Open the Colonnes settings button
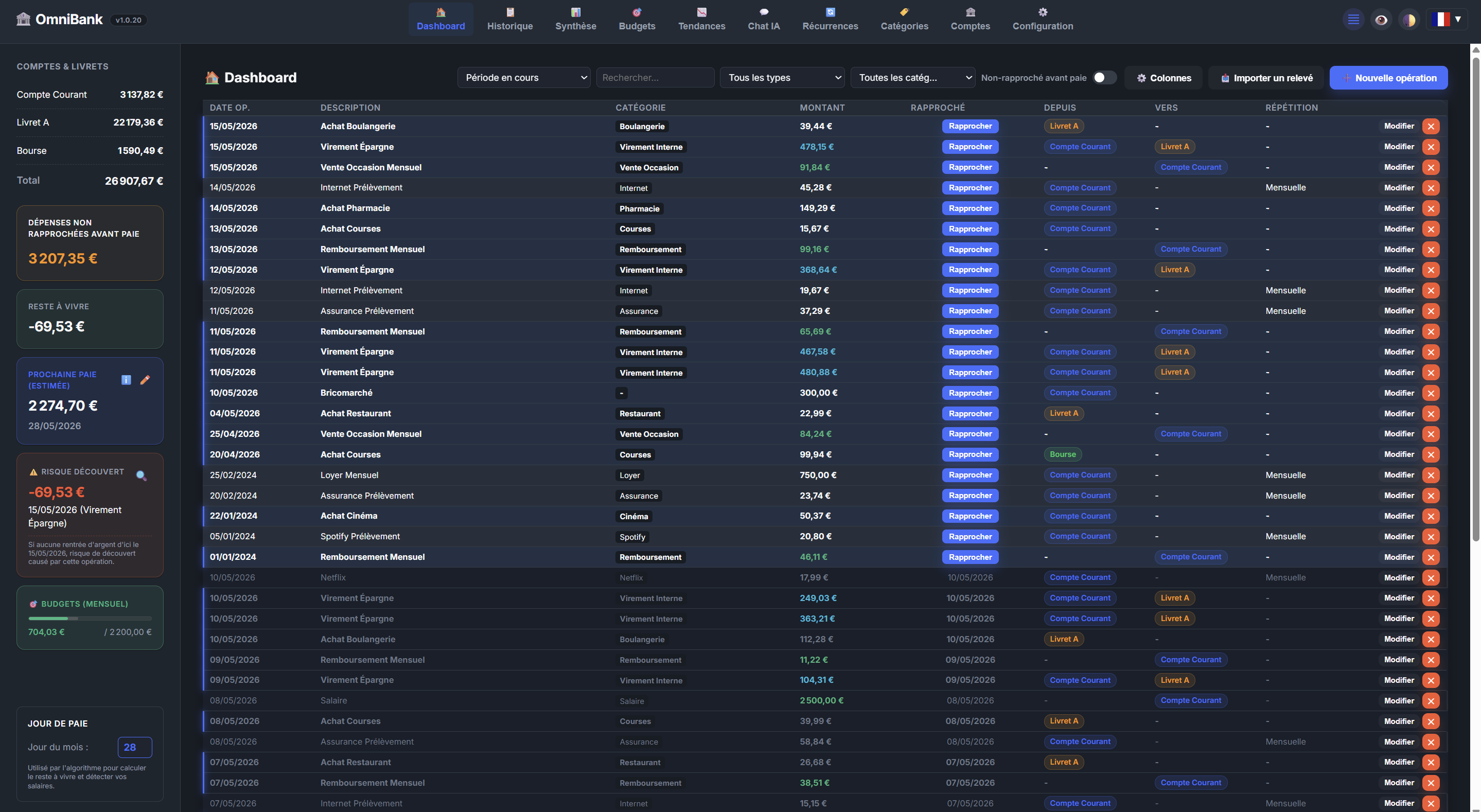 [1163, 78]
